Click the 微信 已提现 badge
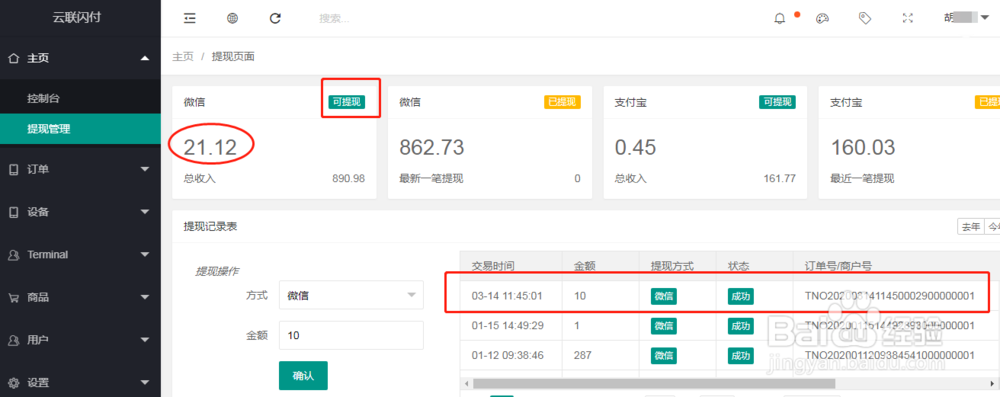 pyautogui.click(x=562, y=102)
